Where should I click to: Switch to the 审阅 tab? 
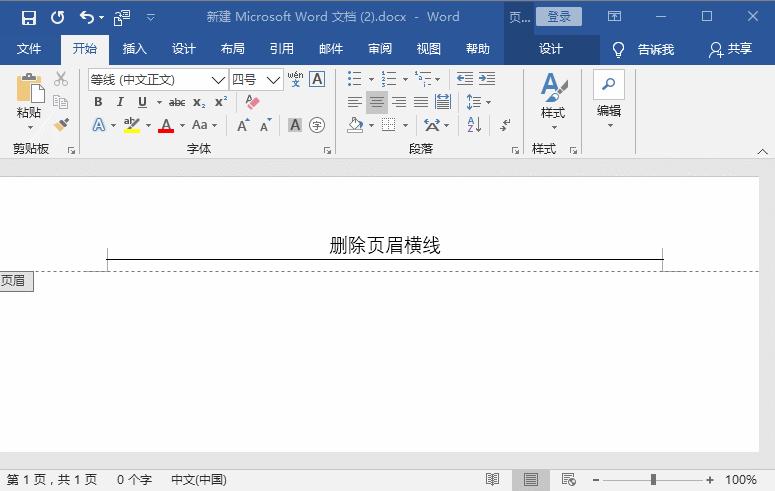point(380,48)
